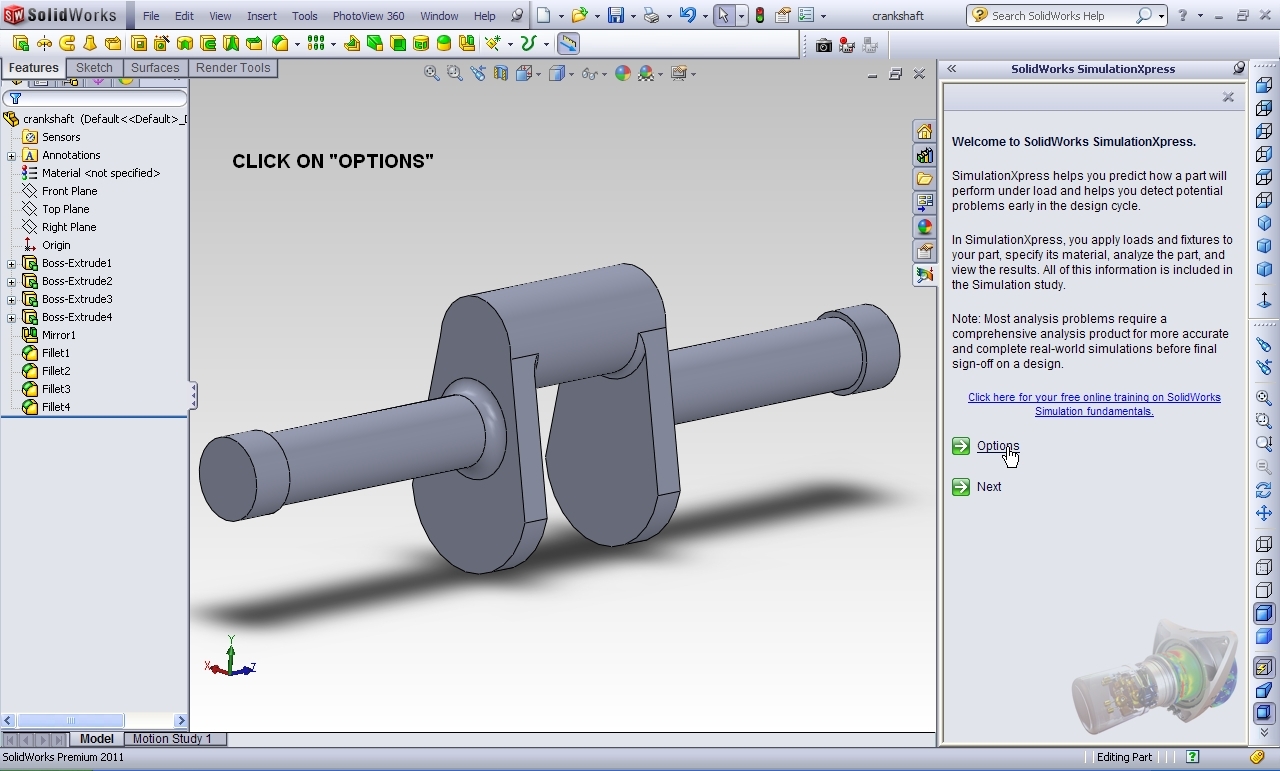Click the Undo arrow icon
Image resolution: width=1280 pixels, height=771 pixels.
687,16
